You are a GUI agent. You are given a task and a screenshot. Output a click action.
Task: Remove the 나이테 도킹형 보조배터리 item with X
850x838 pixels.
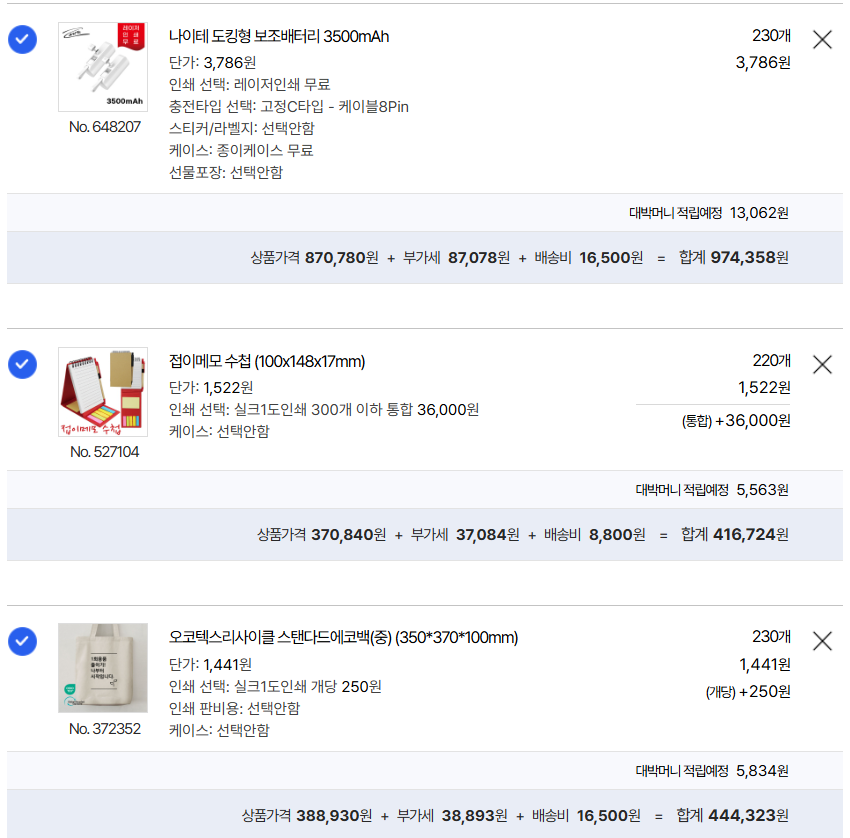pos(822,40)
